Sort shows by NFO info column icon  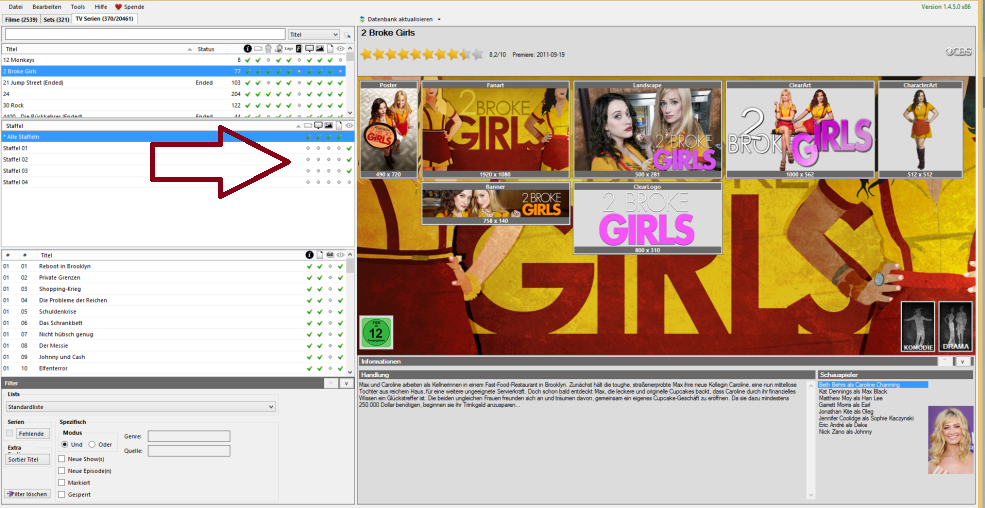248,48
